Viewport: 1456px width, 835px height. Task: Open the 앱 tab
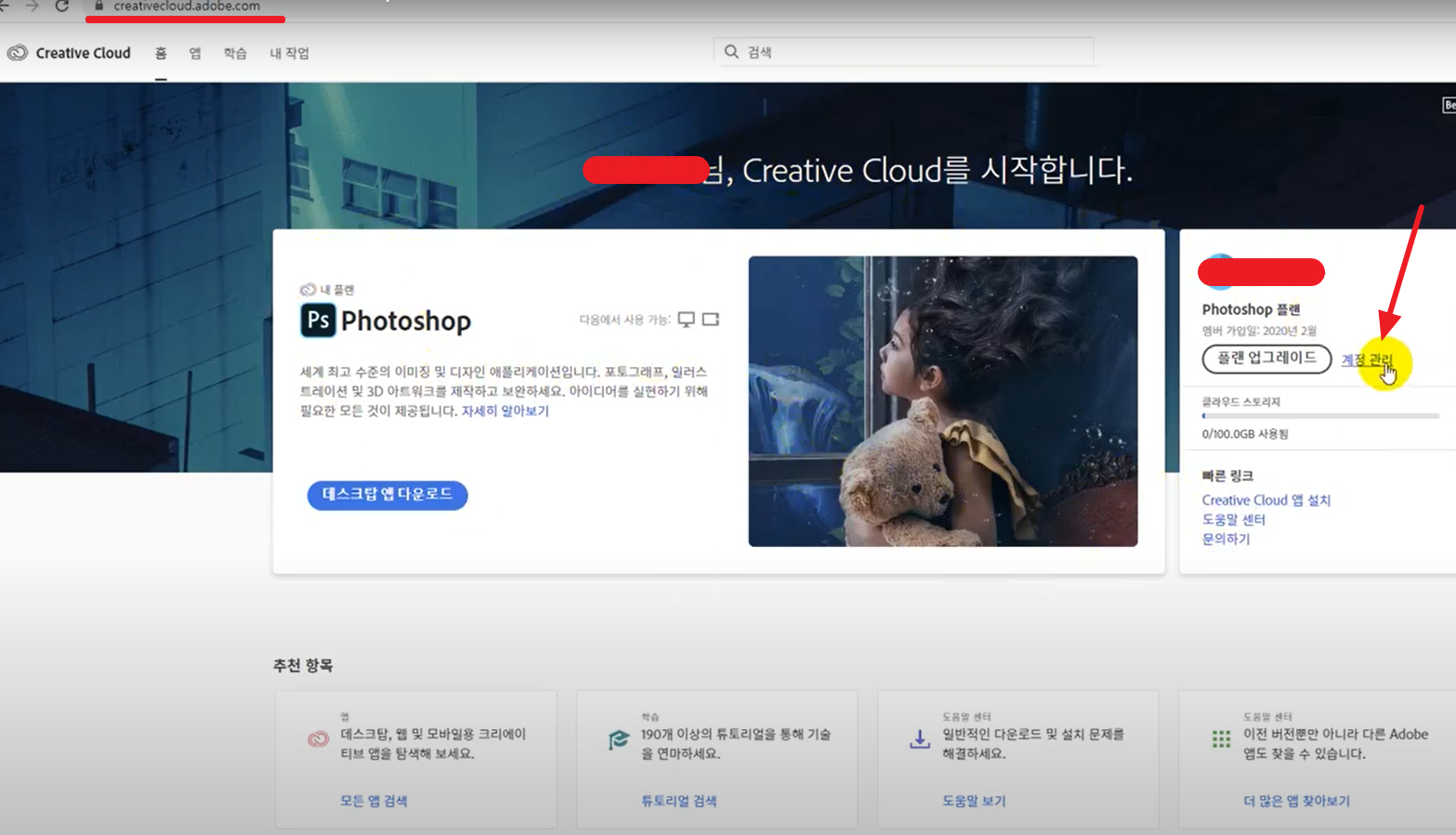[x=195, y=53]
